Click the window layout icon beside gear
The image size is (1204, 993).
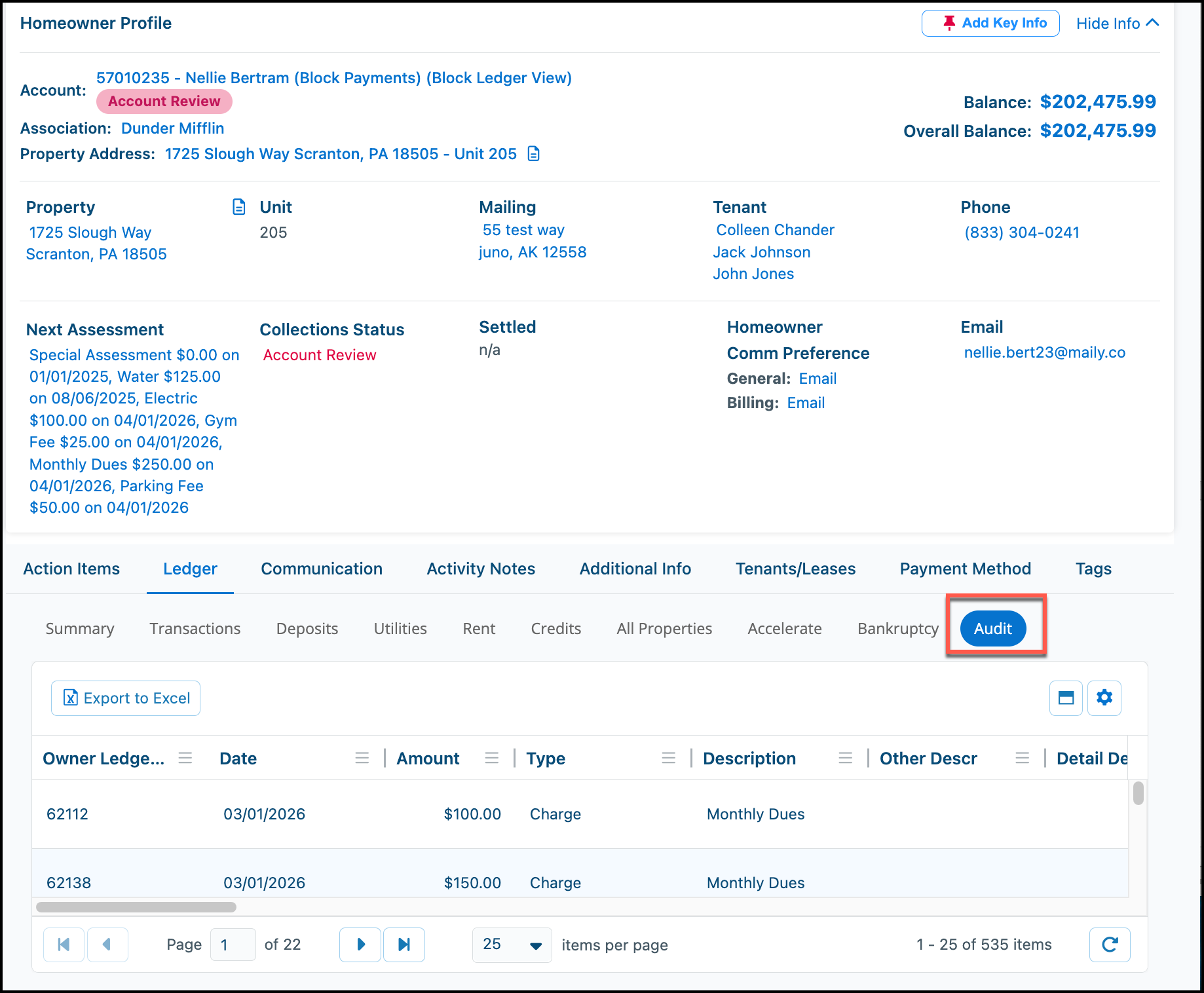(x=1066, y=698)
